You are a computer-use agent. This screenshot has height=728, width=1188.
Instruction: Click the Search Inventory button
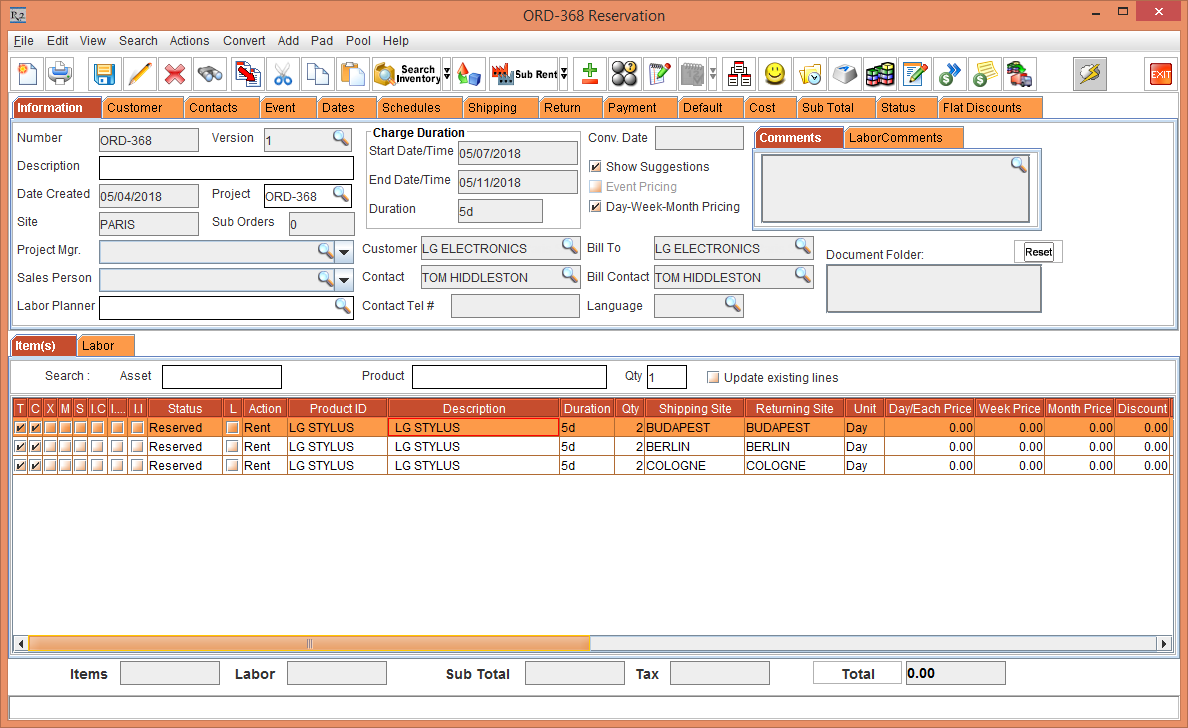coord(406,74)
